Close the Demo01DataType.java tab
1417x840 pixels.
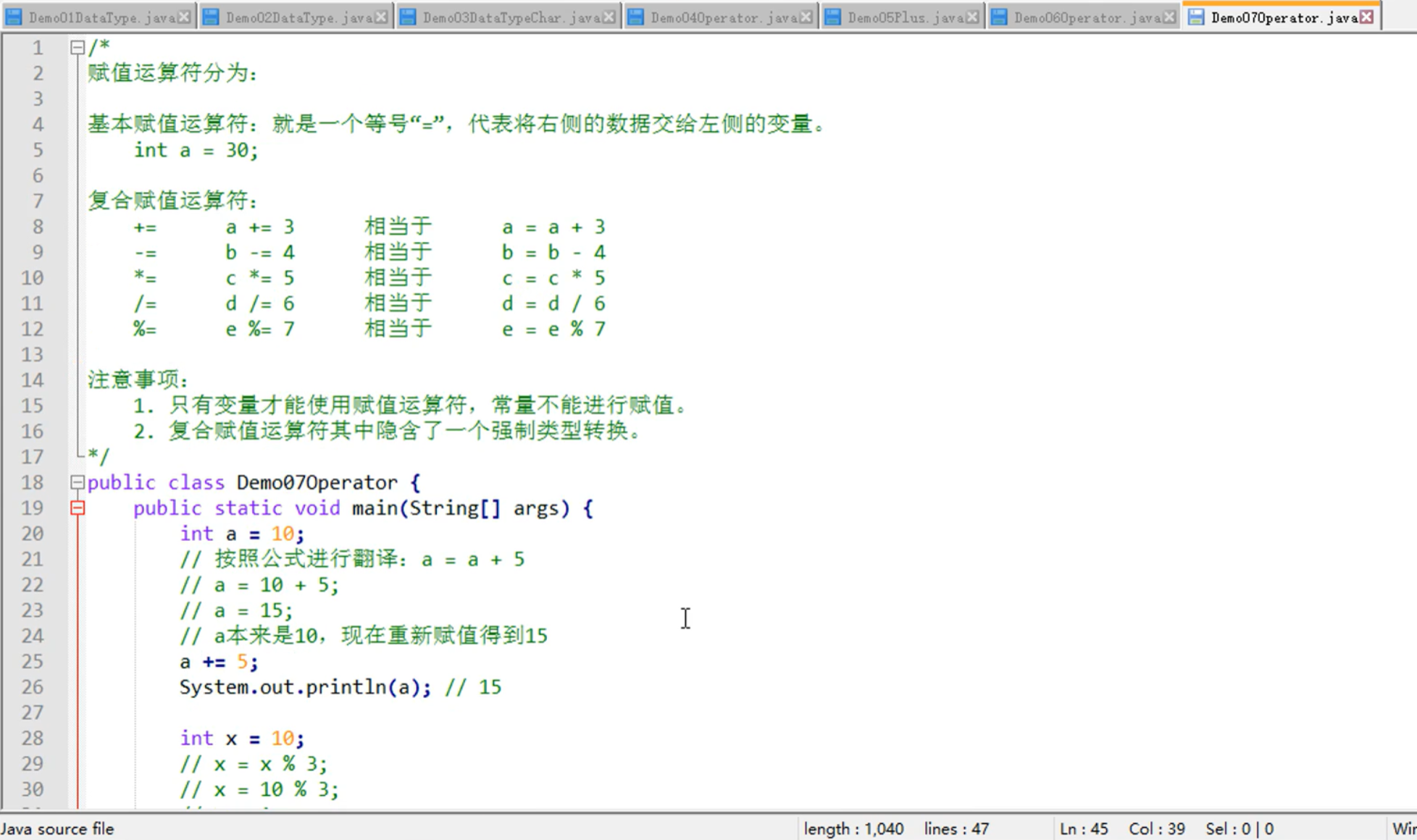point(184,17)
